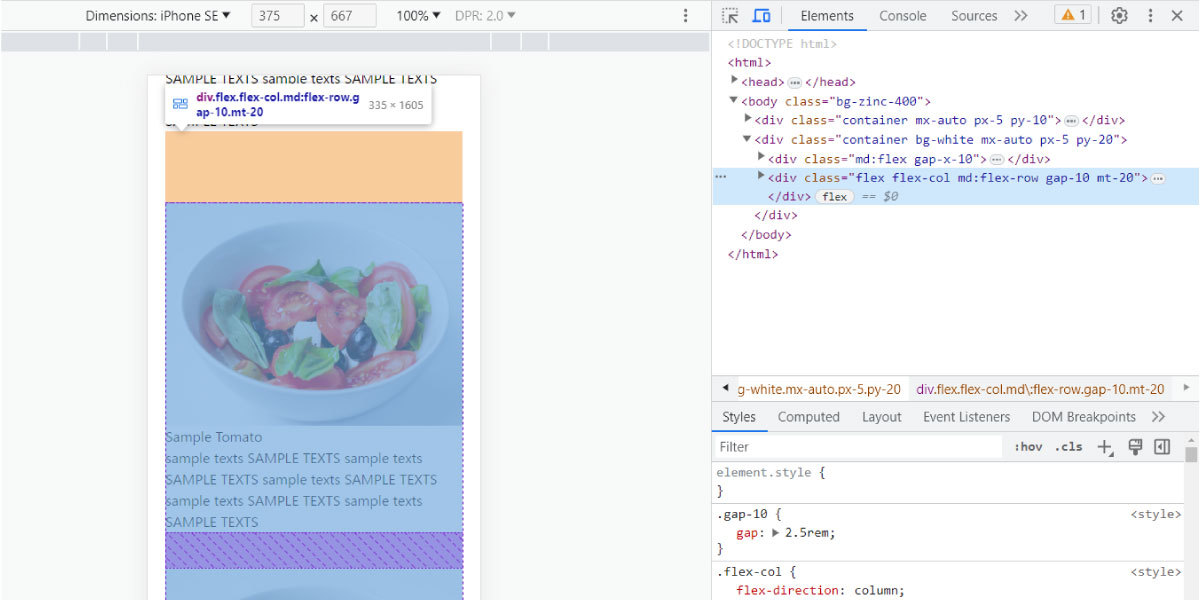Image resolution: width=1200 pixels, height=600 pixels.
Task: Switch to the Elements tab
Action: click(x=827, y=15)
